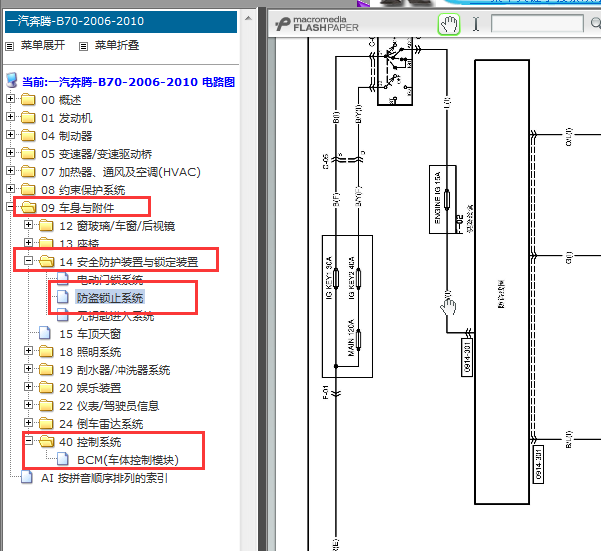The image size is (601, 551).
Task: Click the 00 概述 folder icon
Action: pos(28,100)
